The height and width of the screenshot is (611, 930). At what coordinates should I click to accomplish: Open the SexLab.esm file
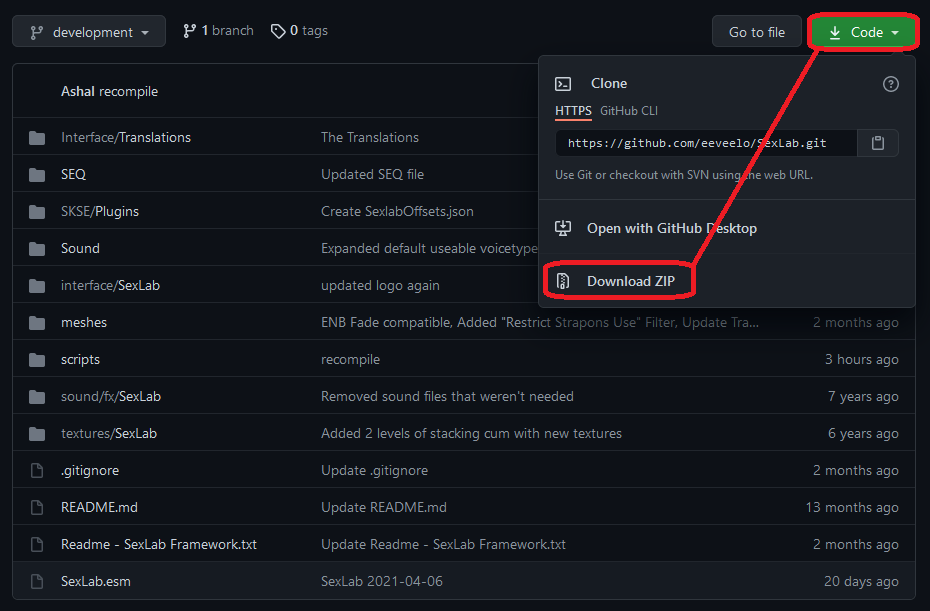coord(95,581)
